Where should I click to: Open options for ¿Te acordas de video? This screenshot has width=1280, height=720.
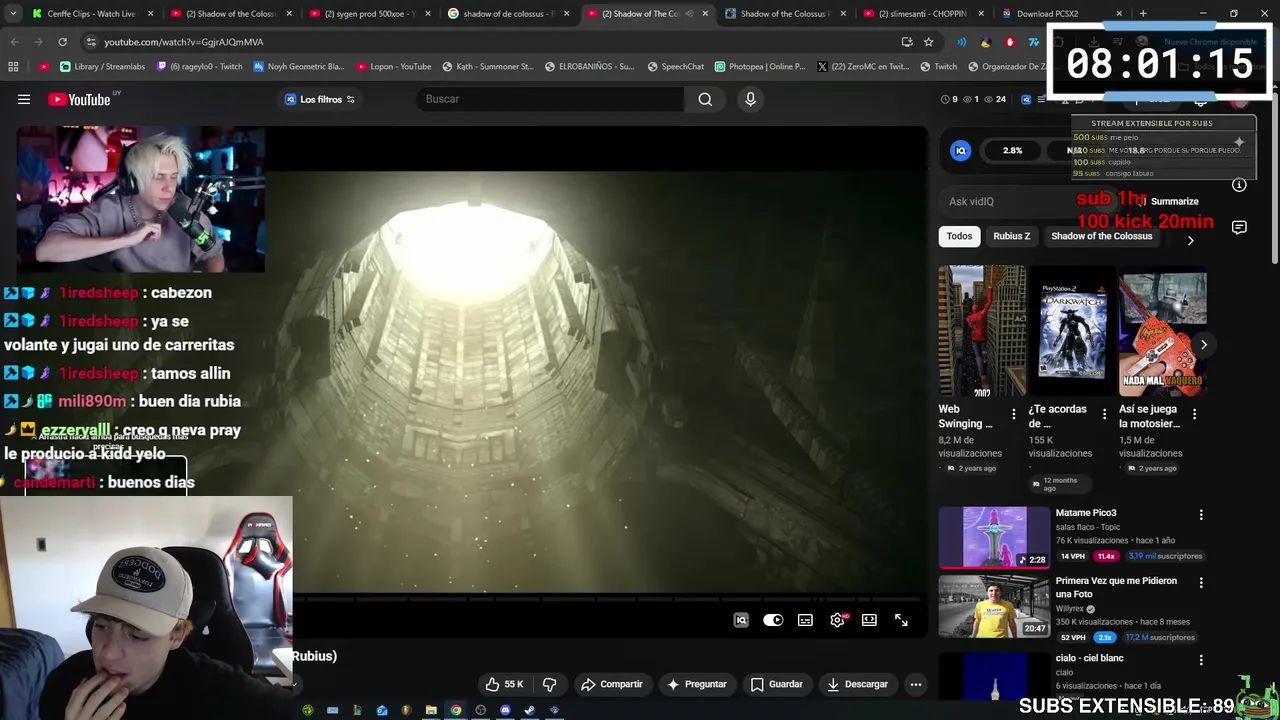tap(1104, 414)
